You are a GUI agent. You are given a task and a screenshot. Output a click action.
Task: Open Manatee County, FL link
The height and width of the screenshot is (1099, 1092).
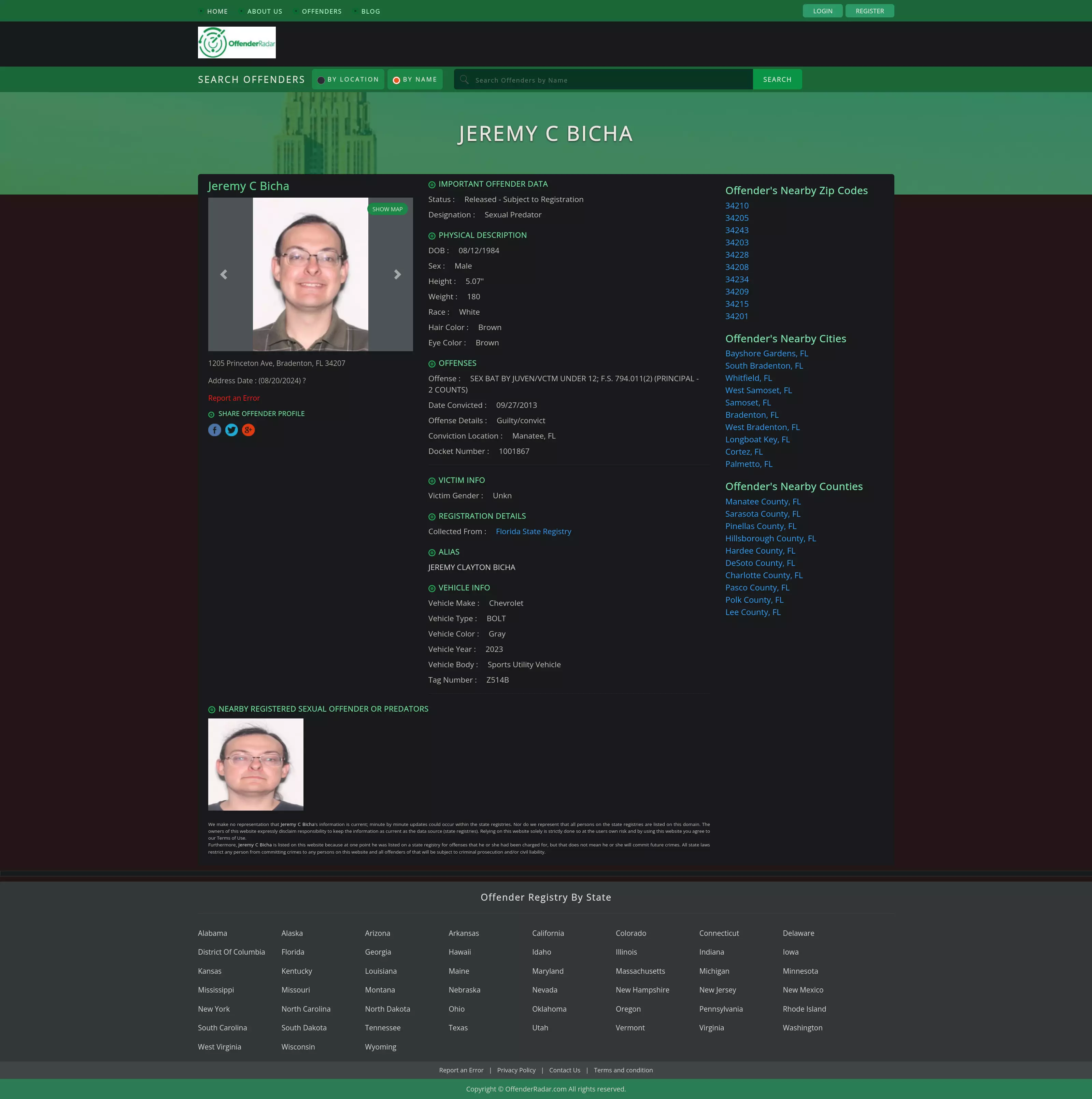(763, 502)
